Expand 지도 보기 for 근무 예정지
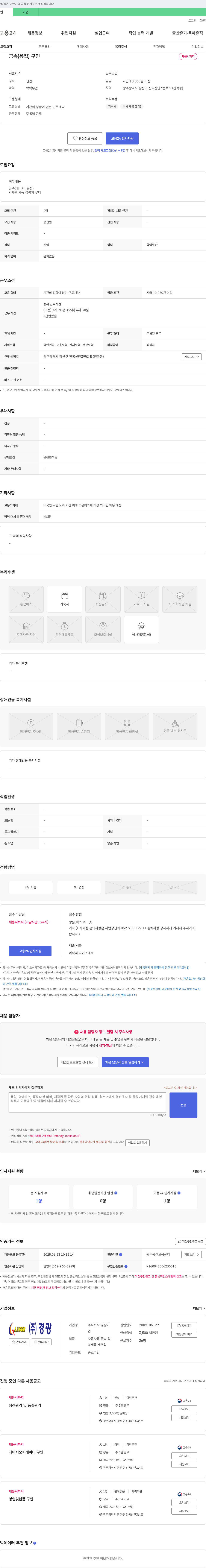 [x=191, y=357]
